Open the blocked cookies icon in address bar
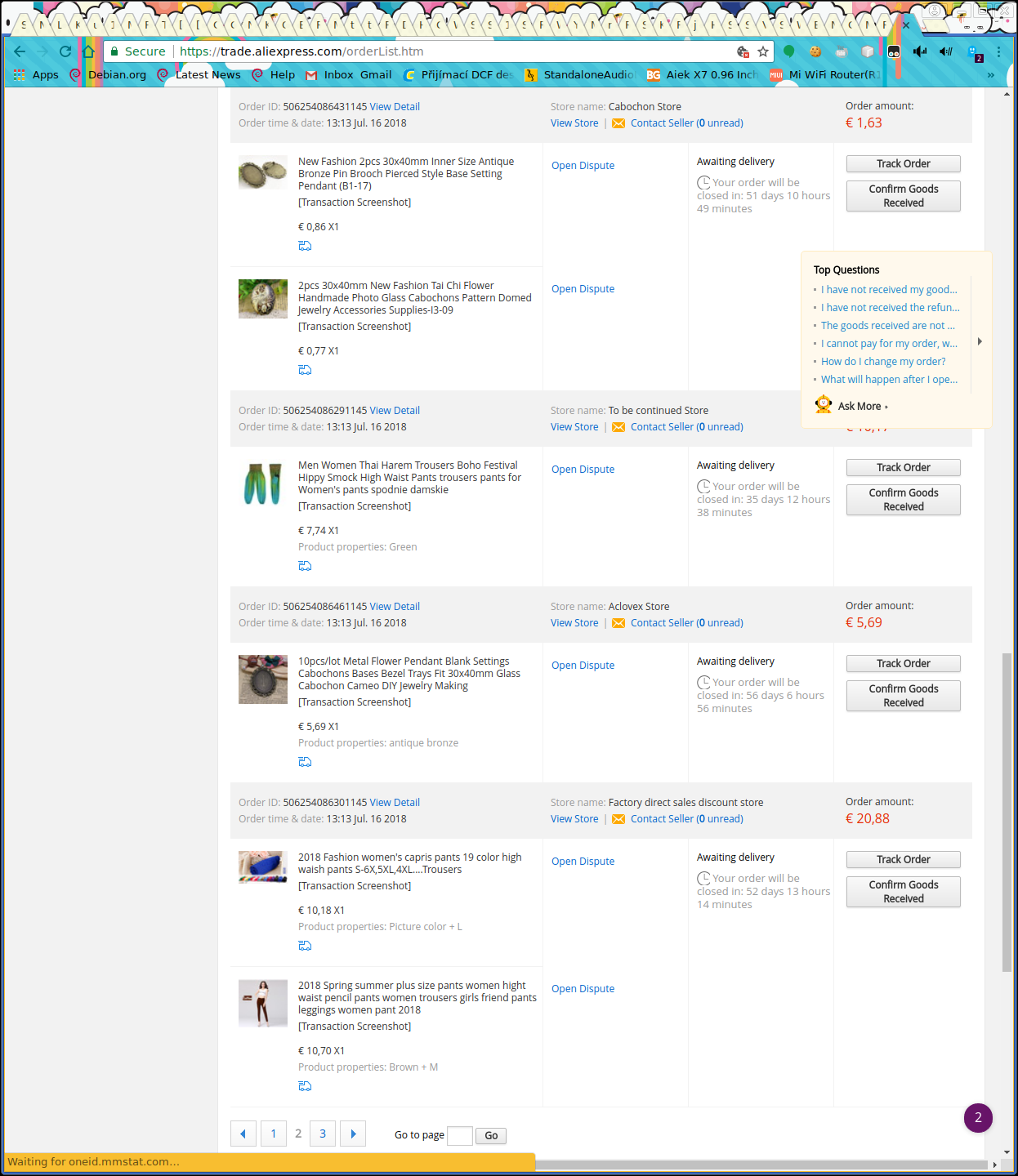The width and height of the screenshot is (1018, 1176). pos(743,51)
